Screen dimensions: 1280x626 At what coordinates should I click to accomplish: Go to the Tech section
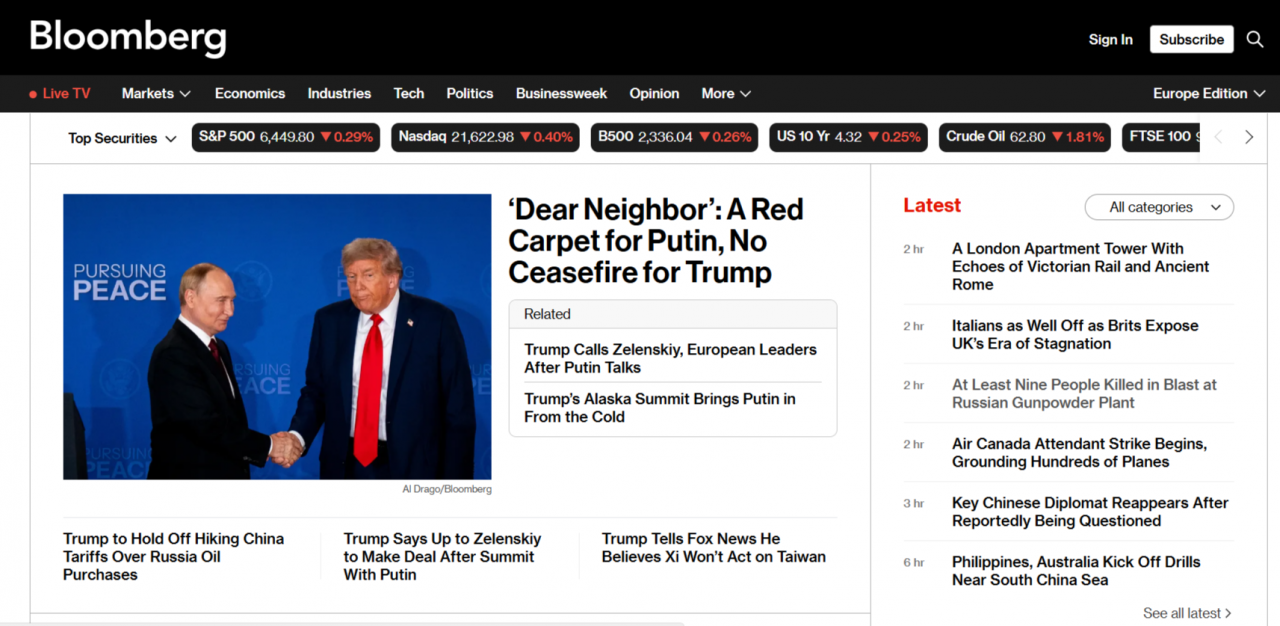tap(409, 93)
